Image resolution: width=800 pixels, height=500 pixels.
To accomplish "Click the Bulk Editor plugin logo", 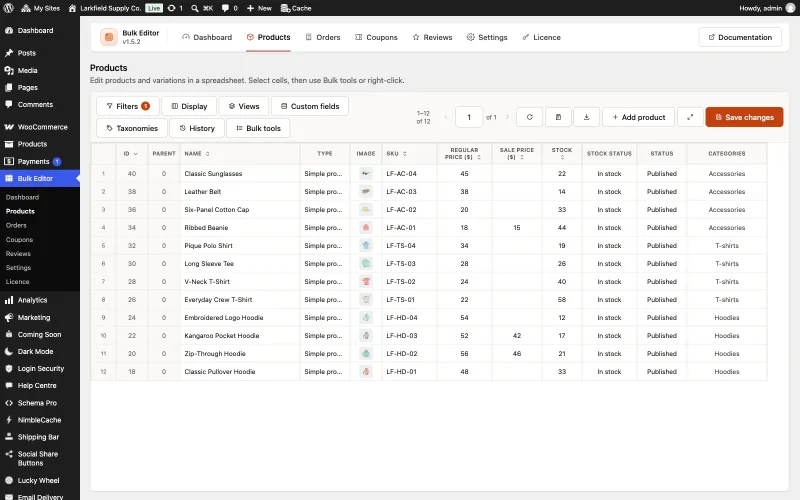I will (x=109, y=37).
